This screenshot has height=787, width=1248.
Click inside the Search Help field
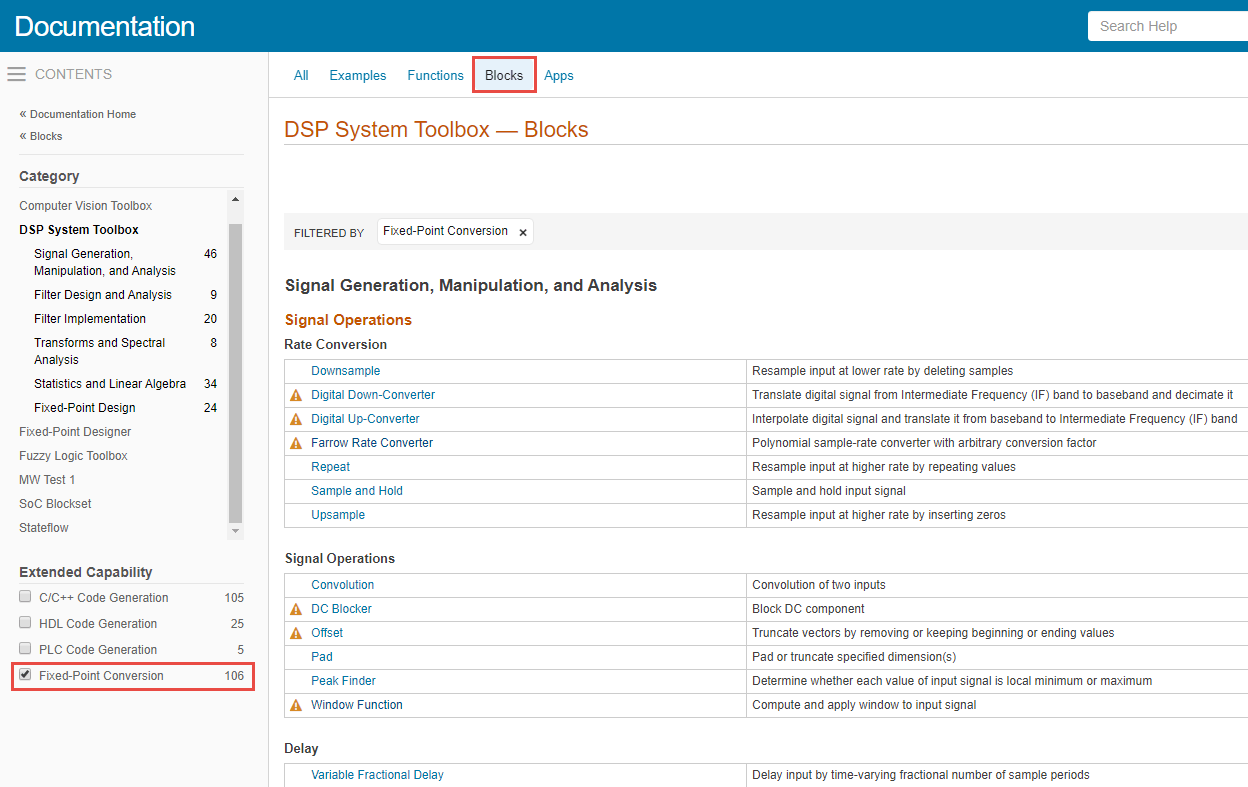tap(1165, 26)
